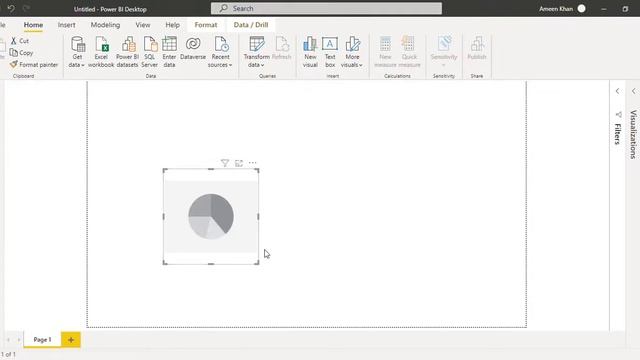The width and height of the screenshot is (640, 360).
Task: Click filter icon above pie visual
Action: 224,163
